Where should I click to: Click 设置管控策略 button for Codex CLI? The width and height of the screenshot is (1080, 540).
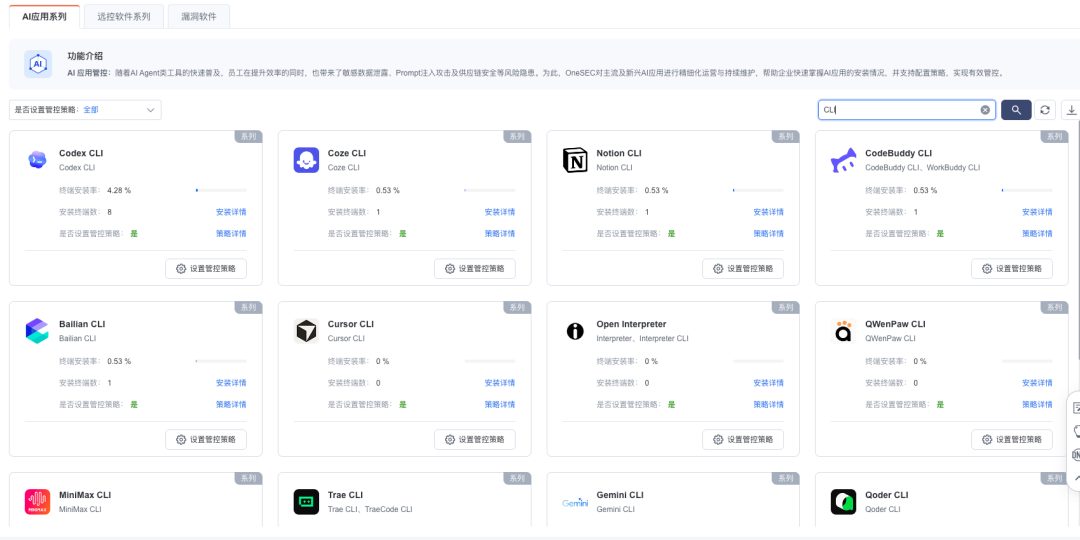(x=206, y=269)
